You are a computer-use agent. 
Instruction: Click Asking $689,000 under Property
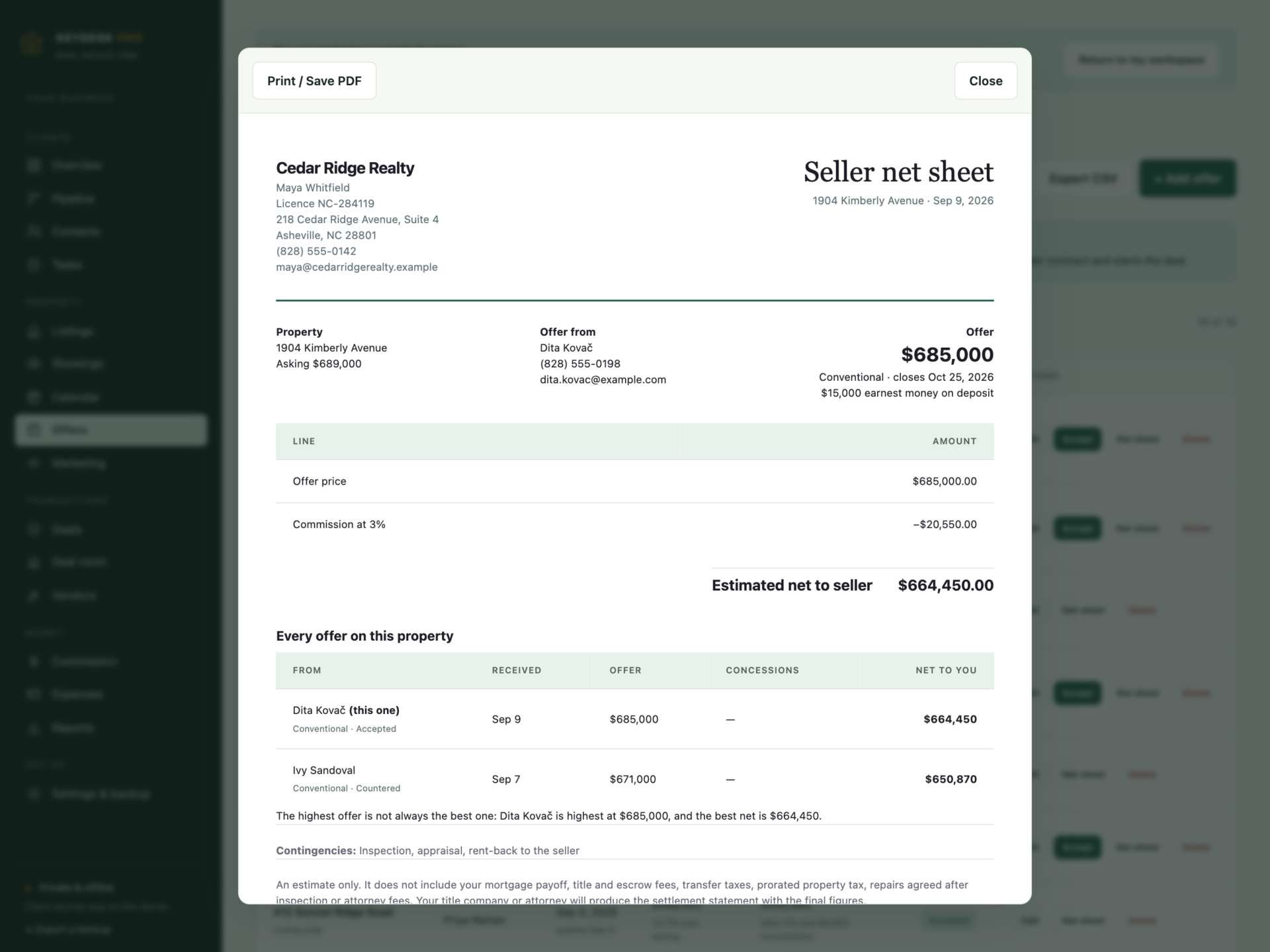click(x=319, y=364)
